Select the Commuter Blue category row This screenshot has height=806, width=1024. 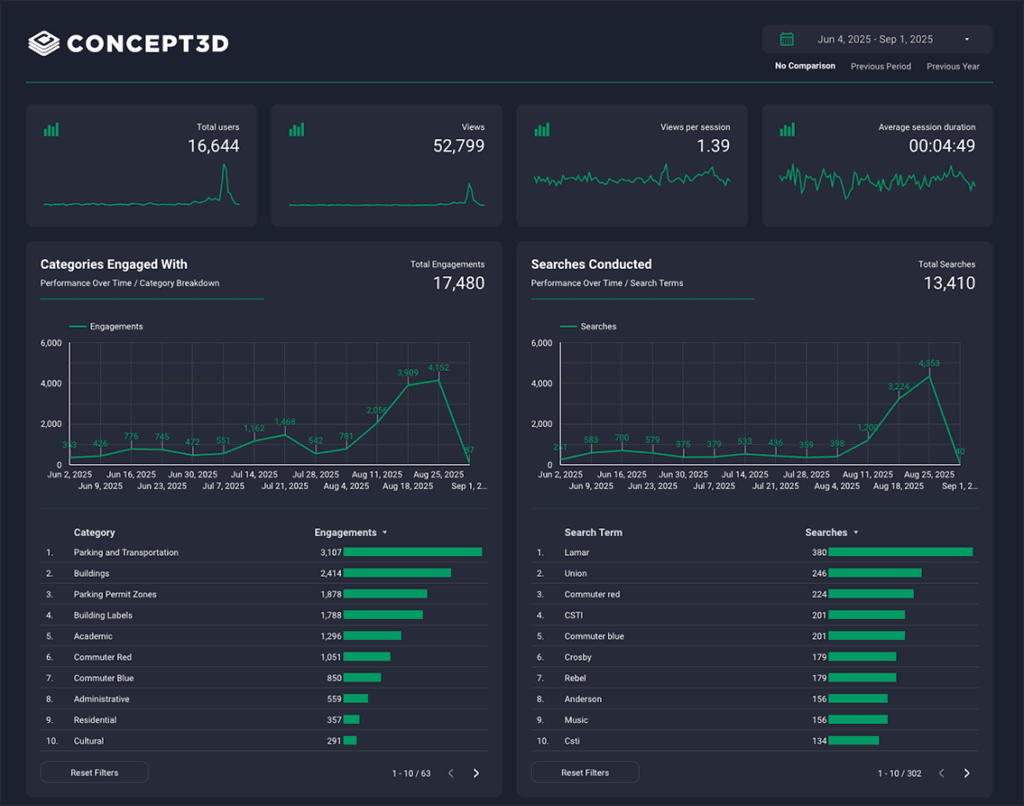pos(264,678)
